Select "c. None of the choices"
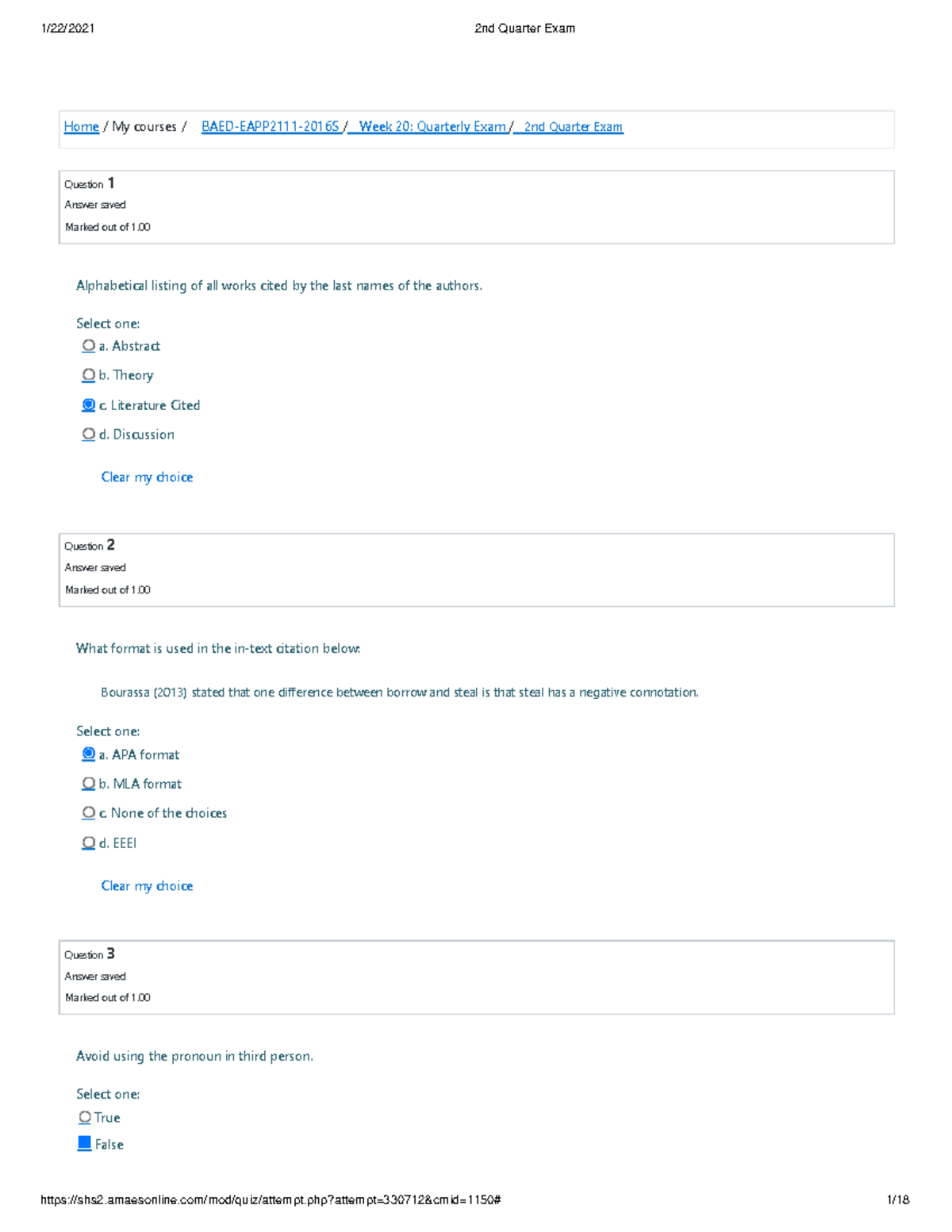 pyautogui.click(x=88, y=812)
